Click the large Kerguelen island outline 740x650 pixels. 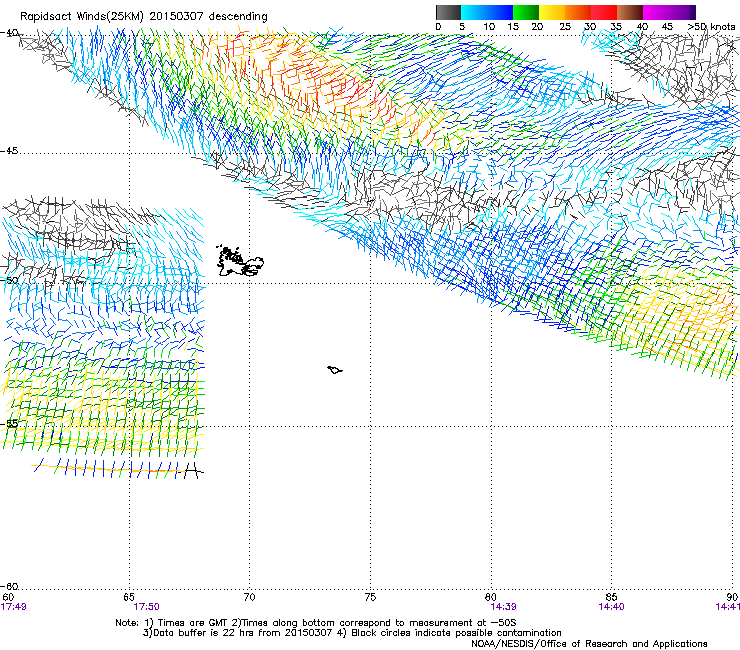238,261
